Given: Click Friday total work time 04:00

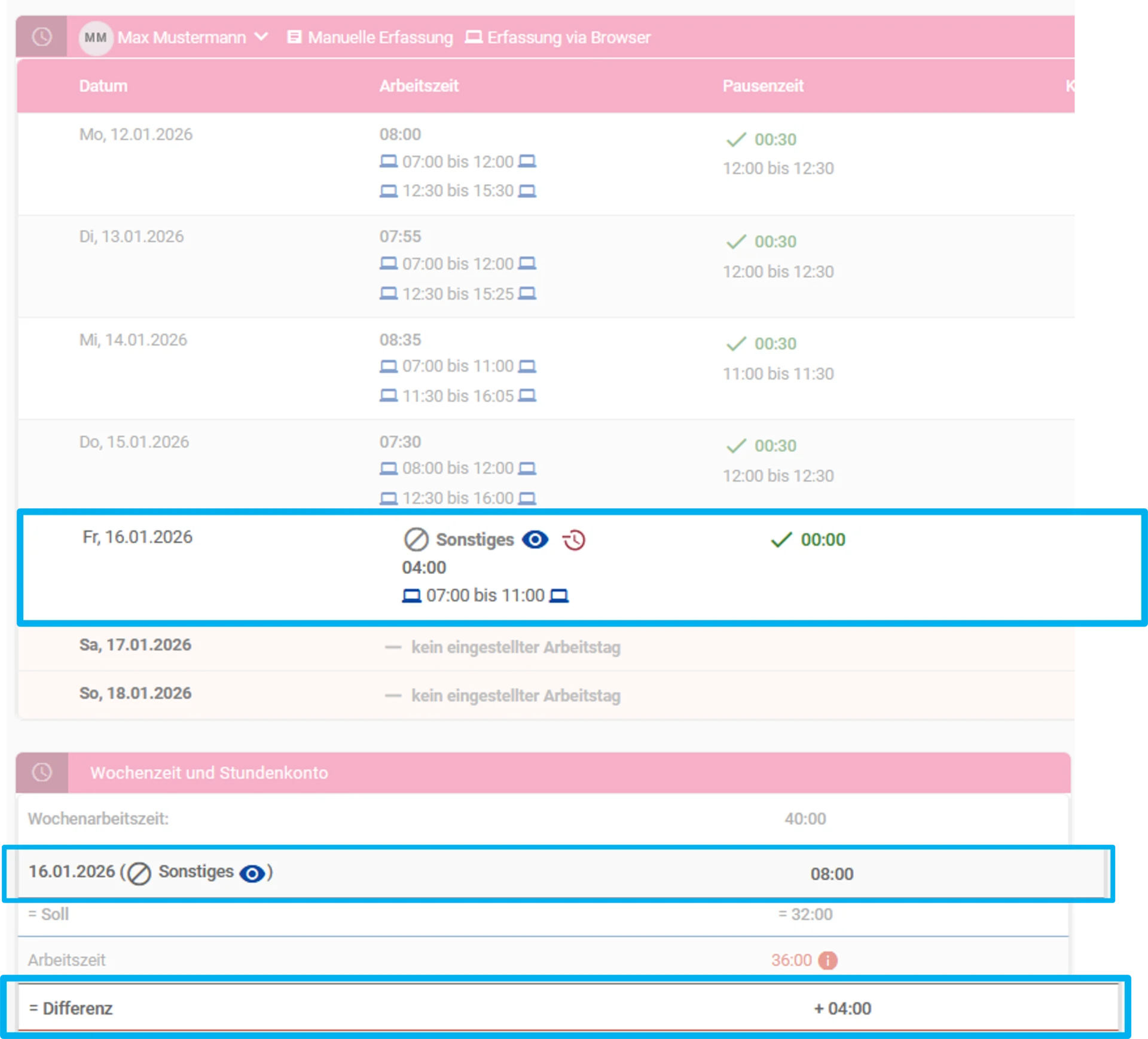Looking at the screenshot, I should 424,567.
